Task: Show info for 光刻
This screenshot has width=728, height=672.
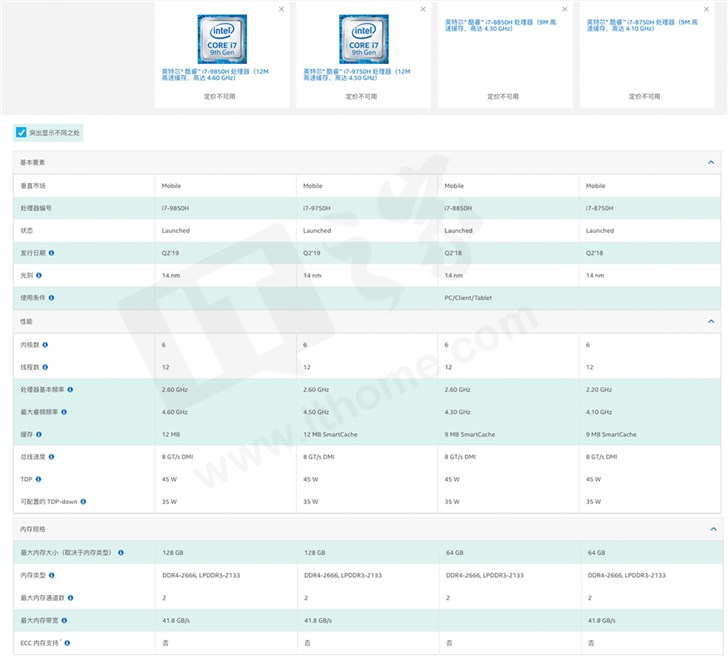Action: [39, 275]
